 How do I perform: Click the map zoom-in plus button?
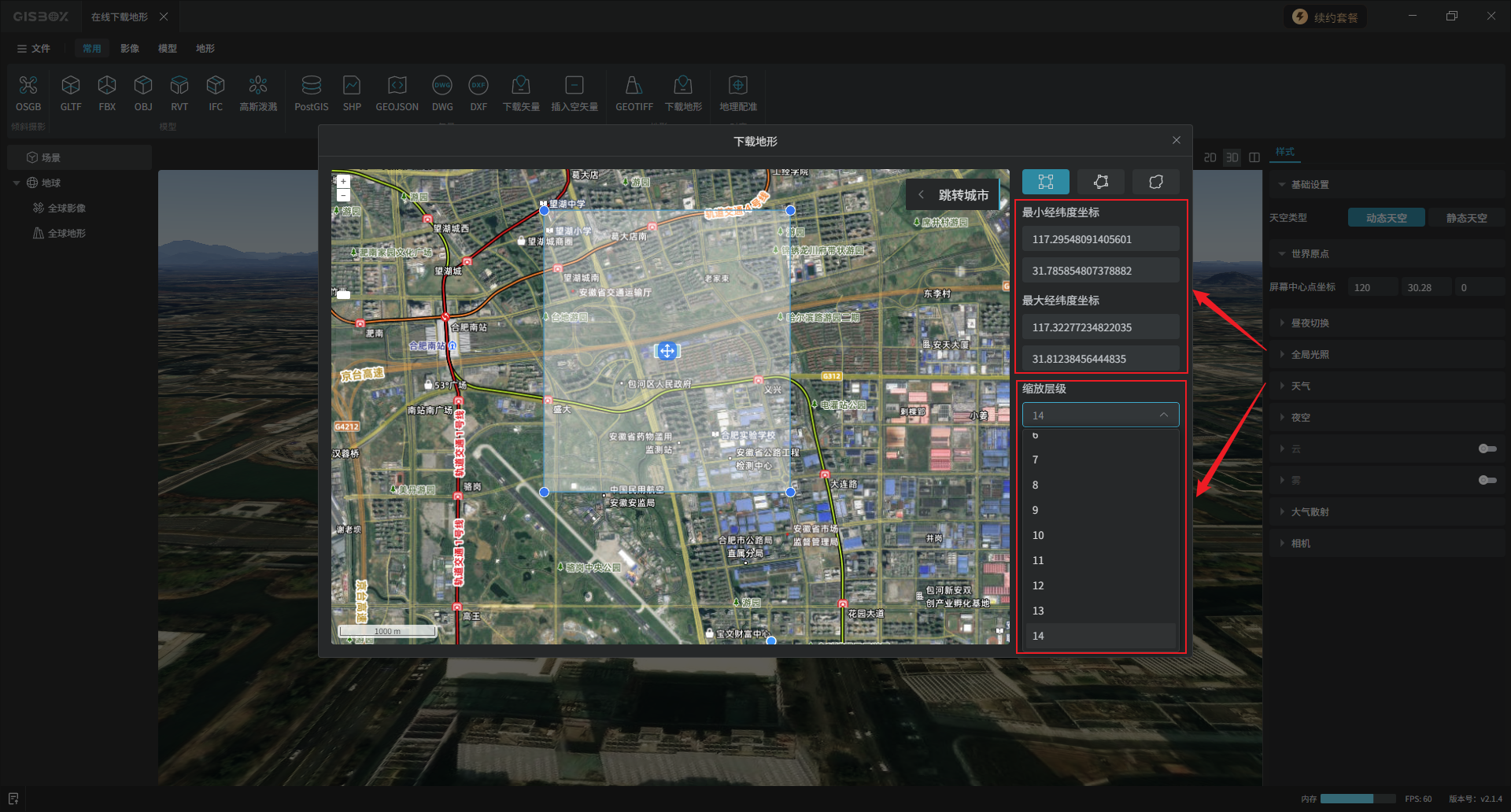[x=343, y=182]
